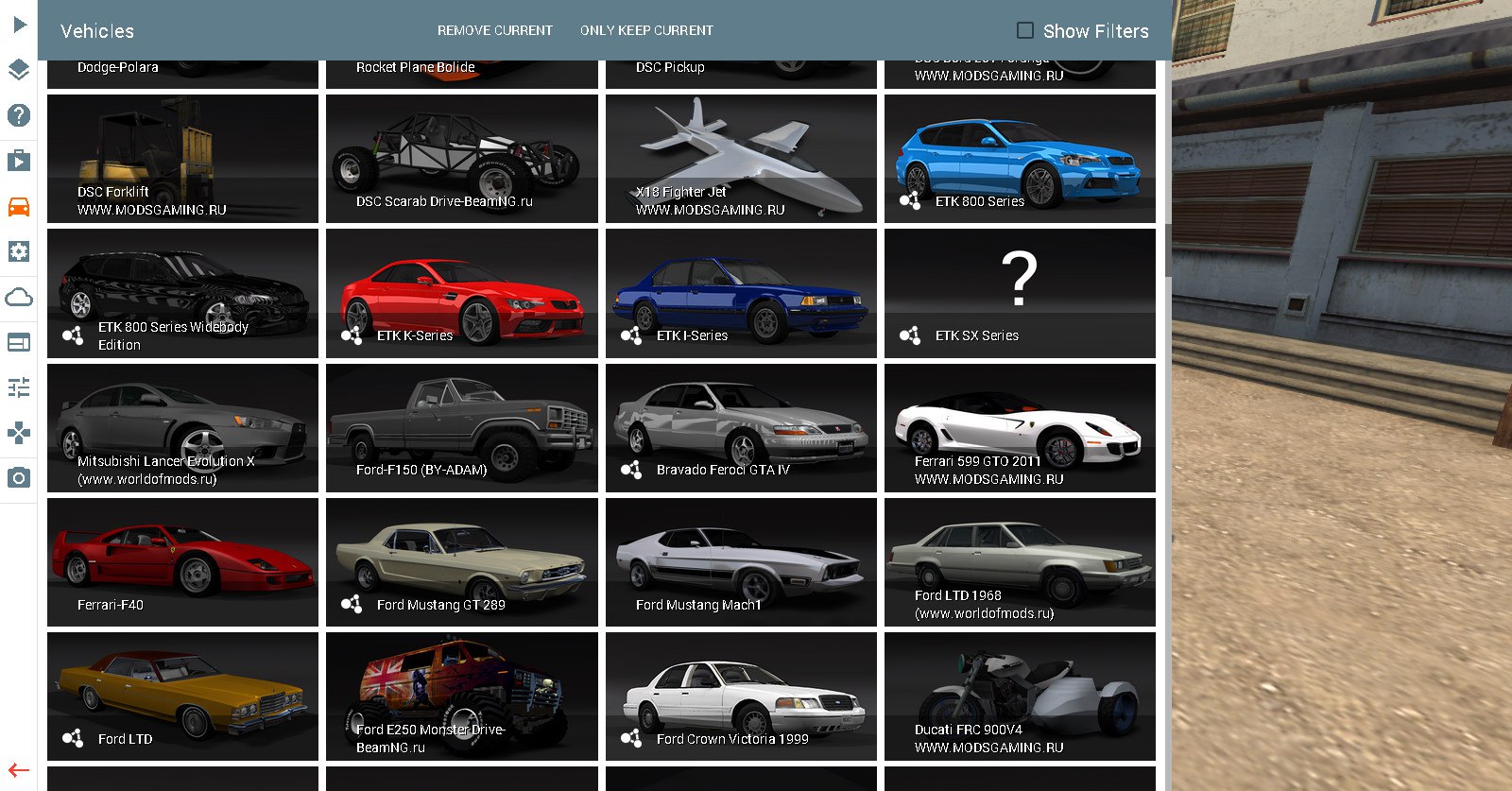Open the replay video icon in sidebar
The height and width of the screenshot is (791, 1512).
pyautogui.click(x=19, y=161)
